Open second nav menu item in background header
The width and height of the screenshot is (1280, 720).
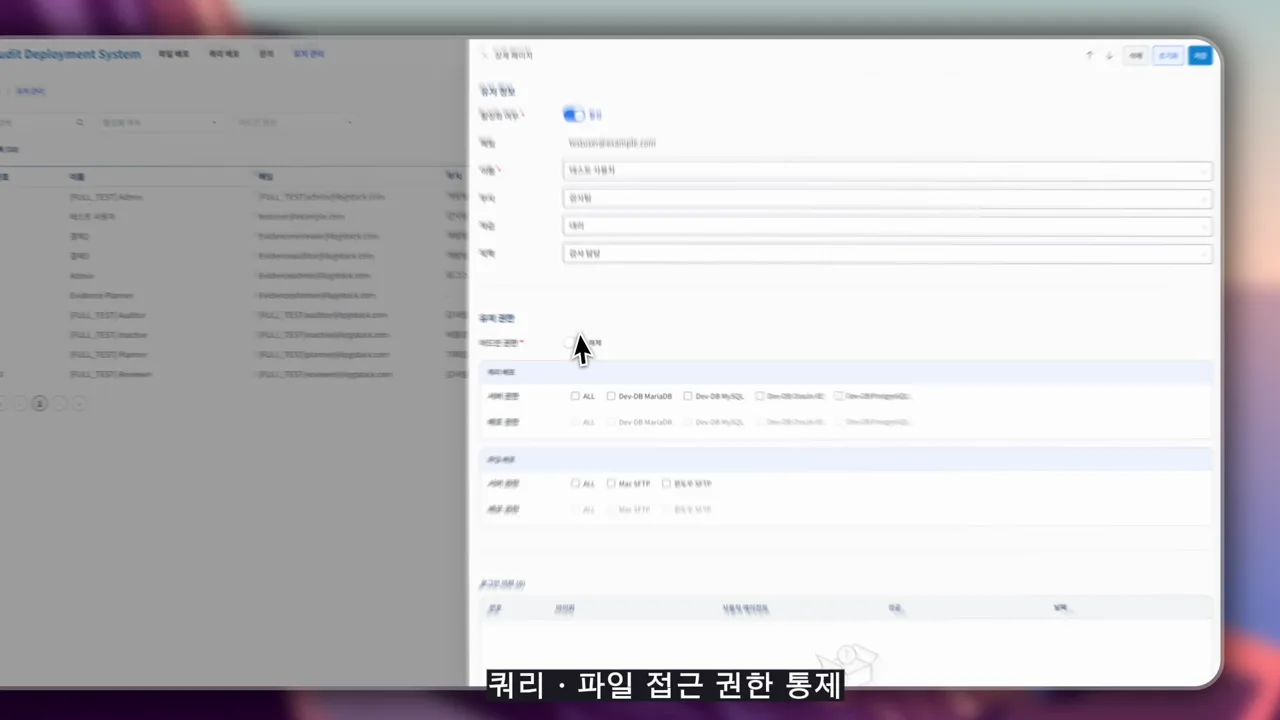pos(223,54)
